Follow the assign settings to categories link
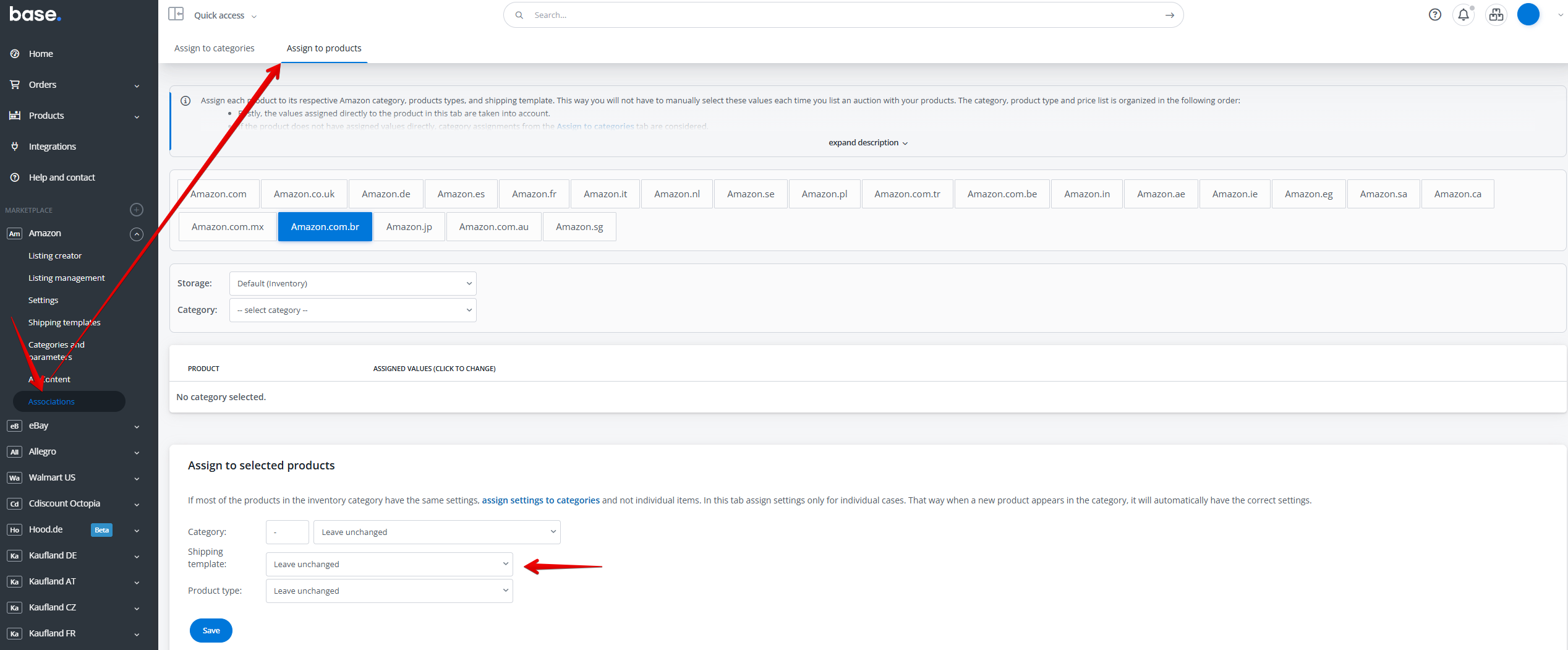Image resolution: width=1568 pixels, height=650 pixels. coord(540,500)
